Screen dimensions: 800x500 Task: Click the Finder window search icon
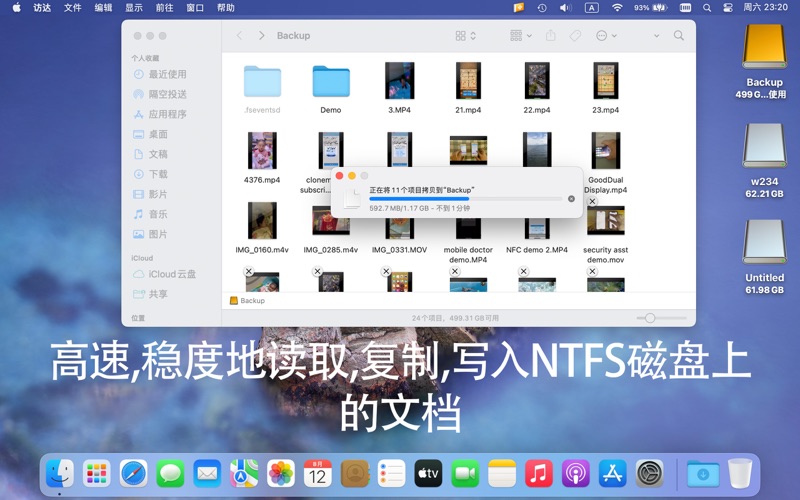[x=679, y=36]
